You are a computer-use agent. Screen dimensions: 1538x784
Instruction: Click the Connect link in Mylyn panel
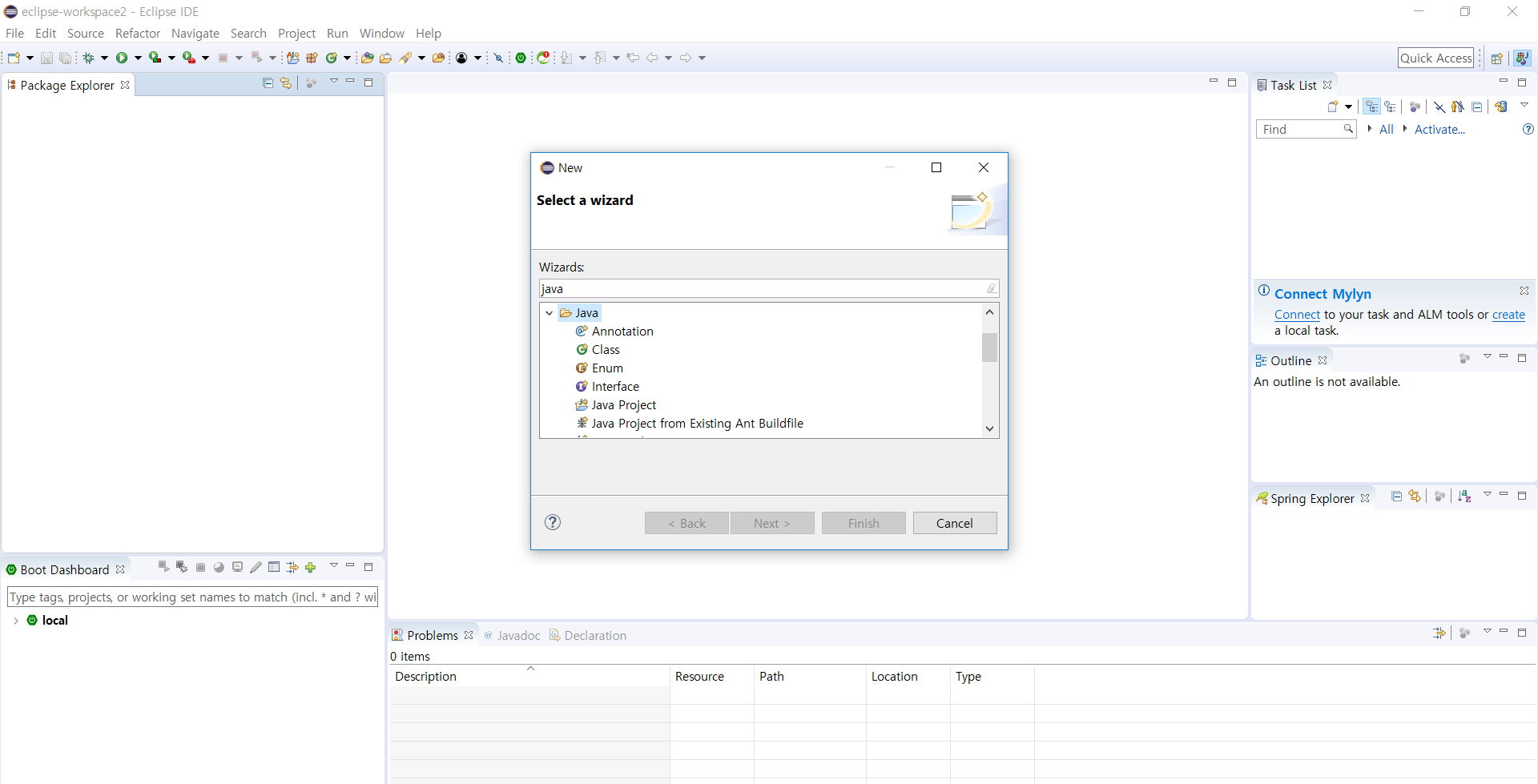click(x=1297, y=315)
